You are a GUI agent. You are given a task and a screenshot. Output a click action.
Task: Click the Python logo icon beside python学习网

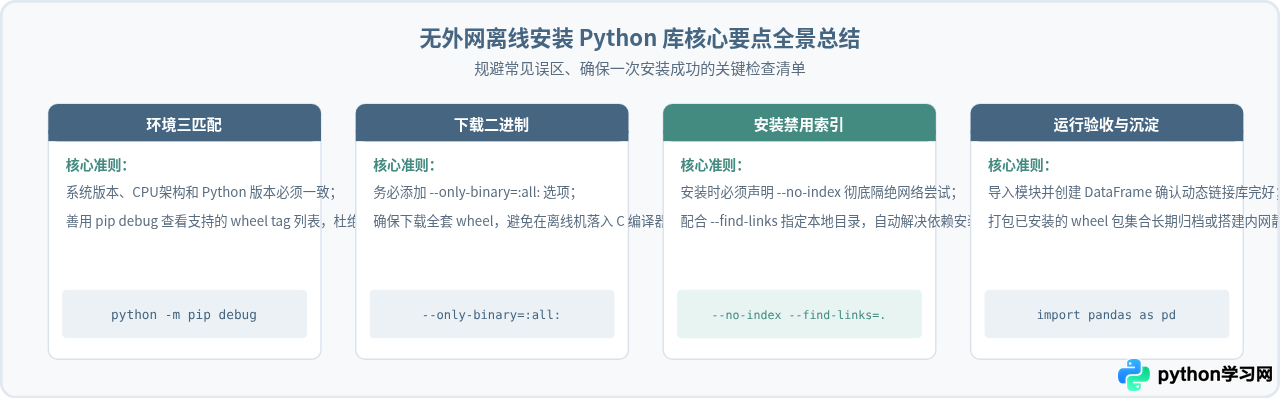(x=1134, y=375)
